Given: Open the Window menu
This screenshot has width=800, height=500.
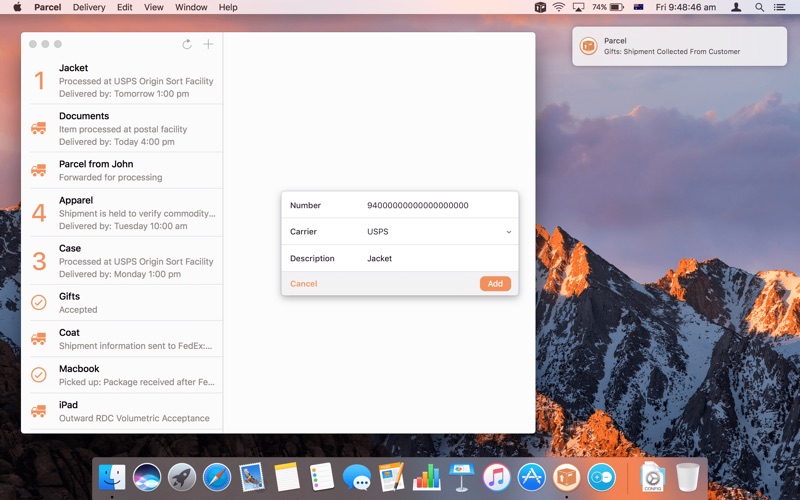Looking at the screenshot, I should 191,7.
